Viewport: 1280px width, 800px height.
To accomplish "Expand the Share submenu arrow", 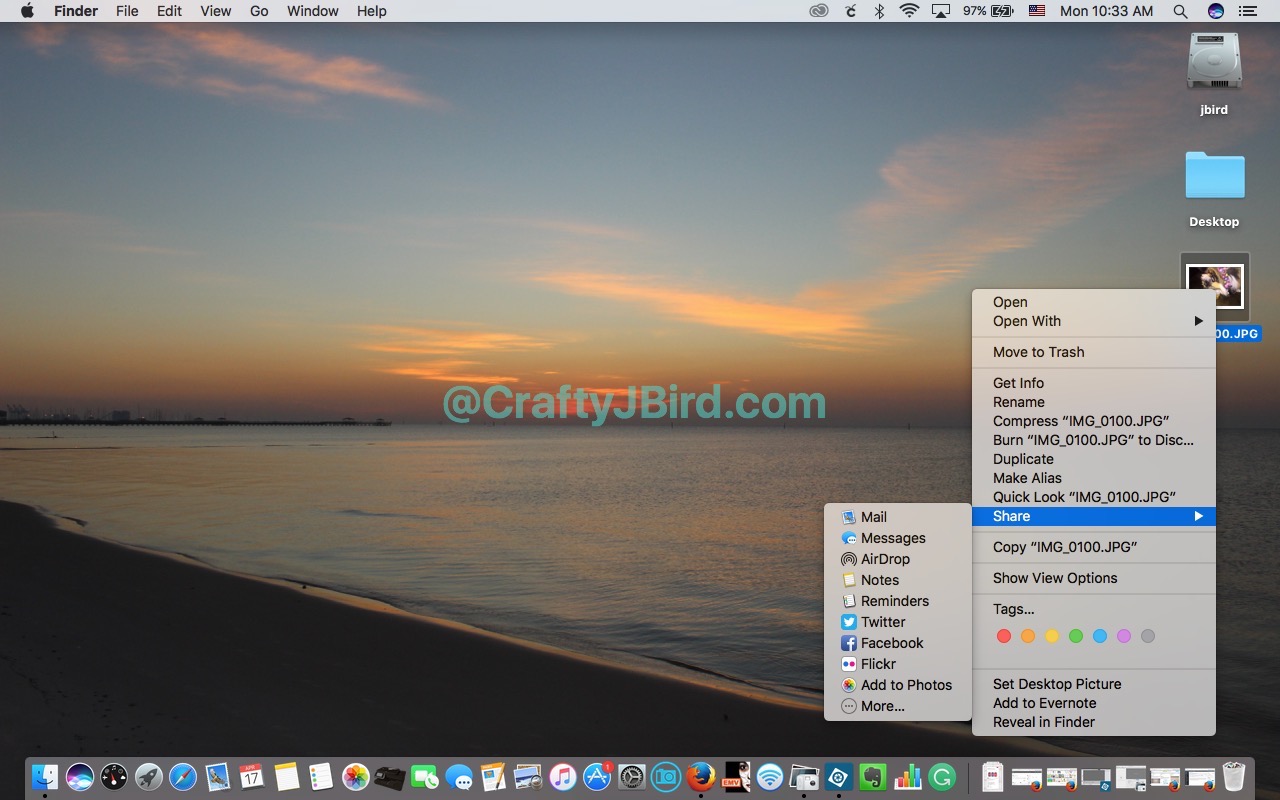I will tap(1198, 516).
